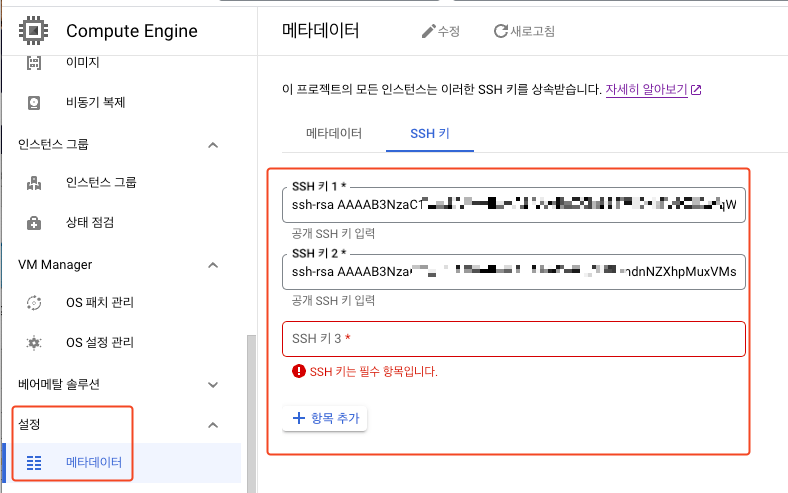Click the Compute Engine title text
This screenshot has height=493, width=788.
[x=132, y=31]
